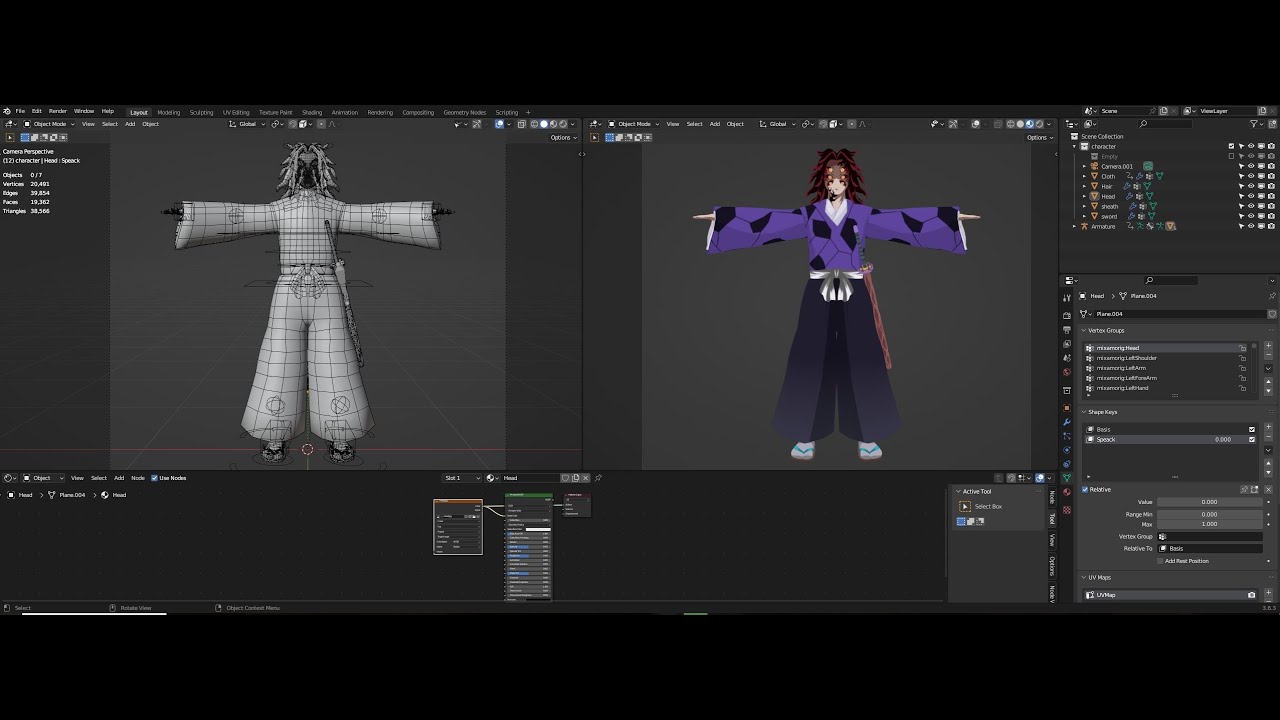Select Camera.001 in outliner

coord(1117,166)
